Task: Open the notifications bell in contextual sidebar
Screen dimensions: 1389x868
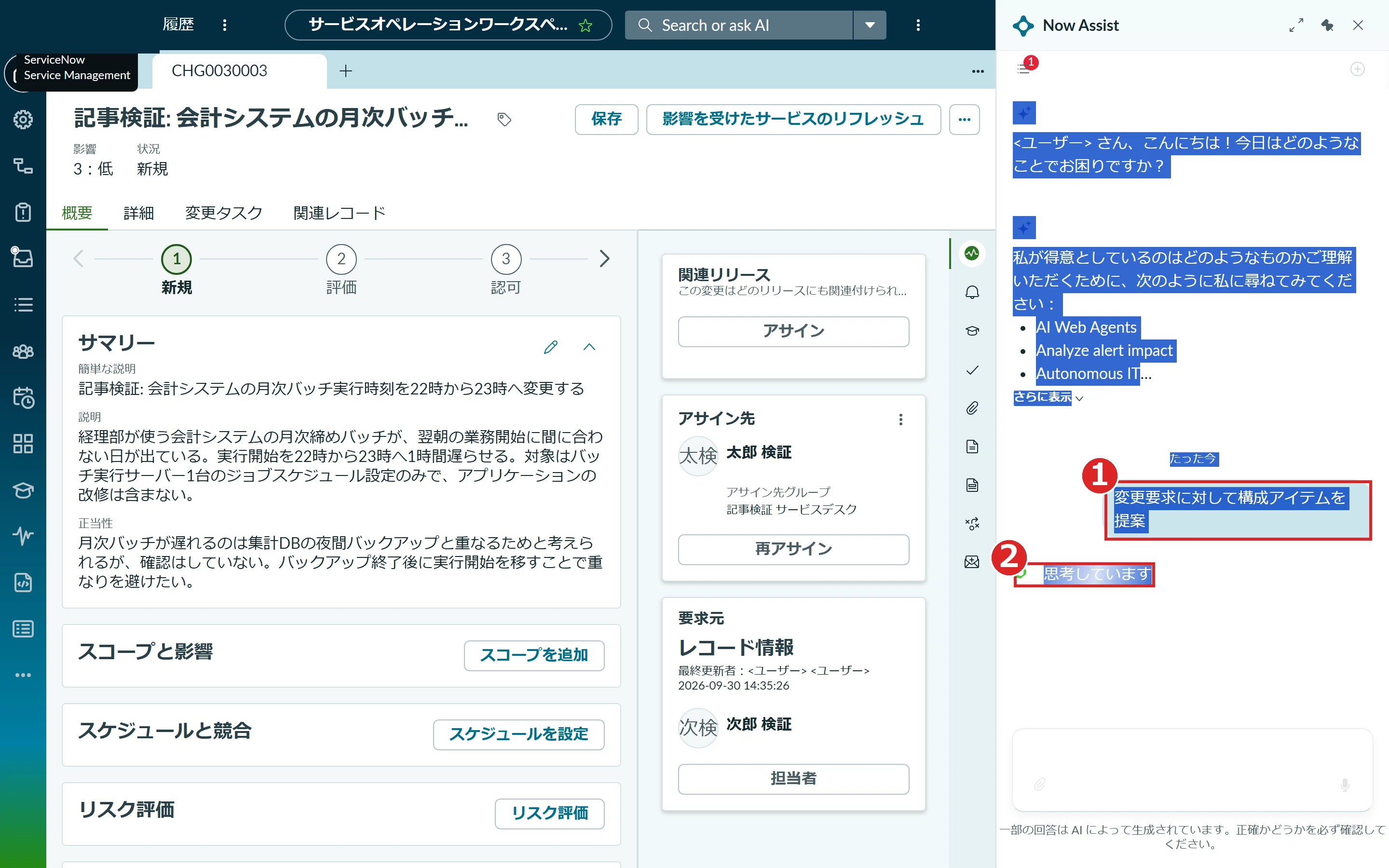Action: click(972, 292)
